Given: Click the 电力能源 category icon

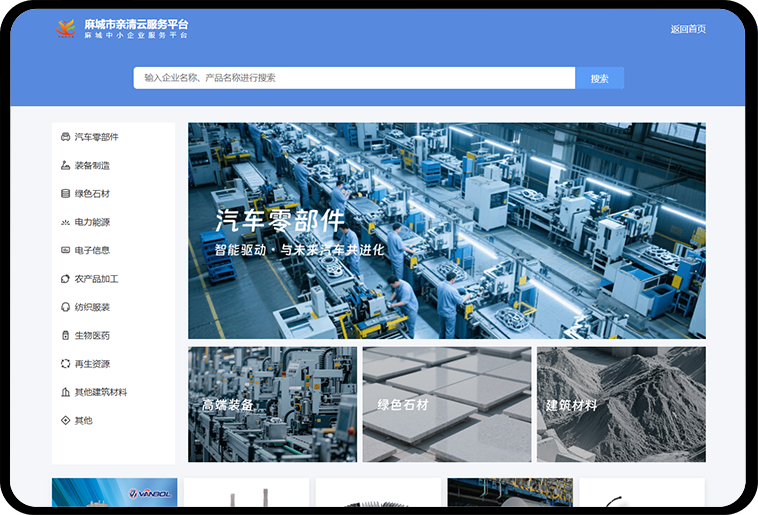Looking at the screenshot, I should [65, 222].
